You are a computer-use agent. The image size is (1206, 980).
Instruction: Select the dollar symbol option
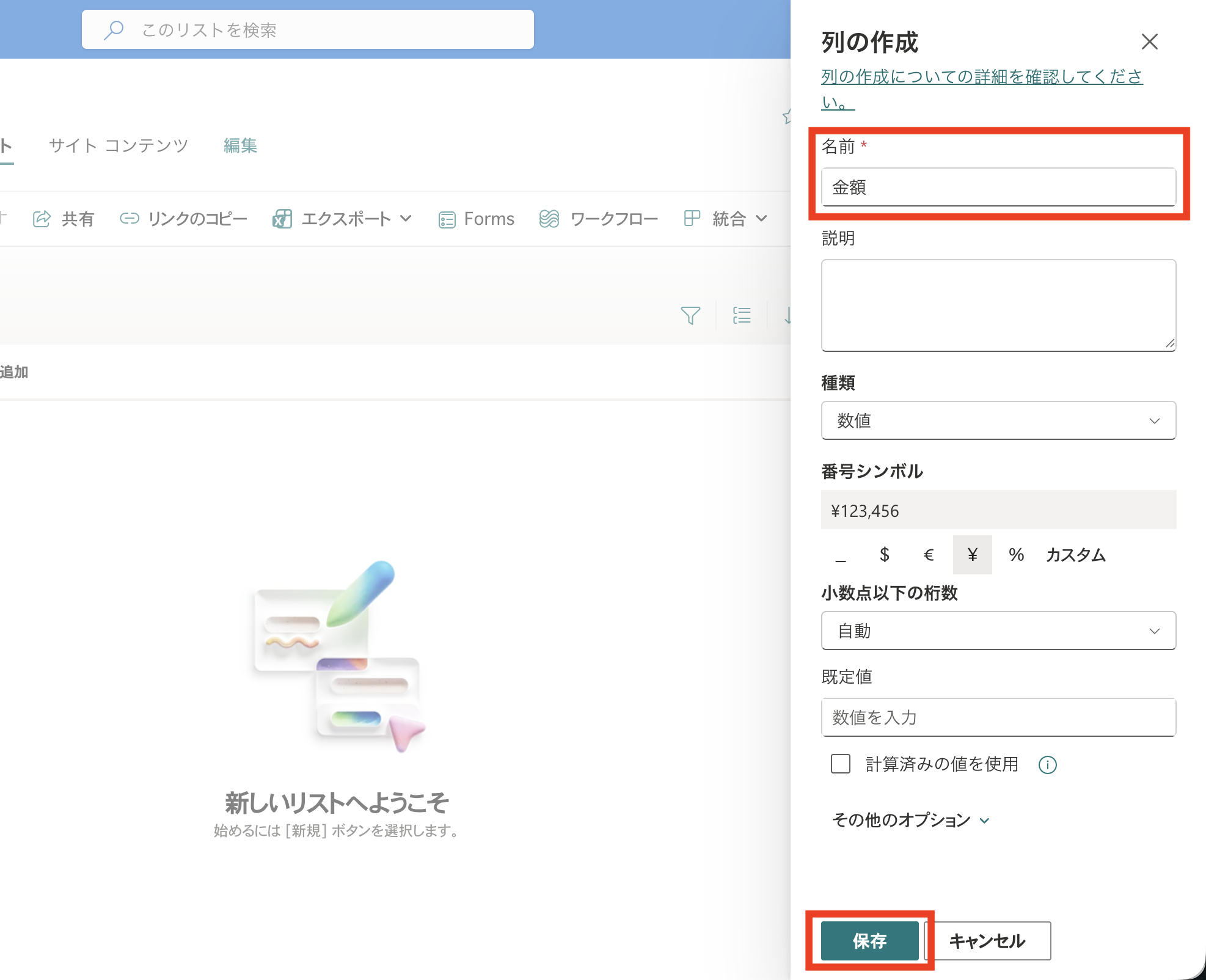(x=885, y=555)
